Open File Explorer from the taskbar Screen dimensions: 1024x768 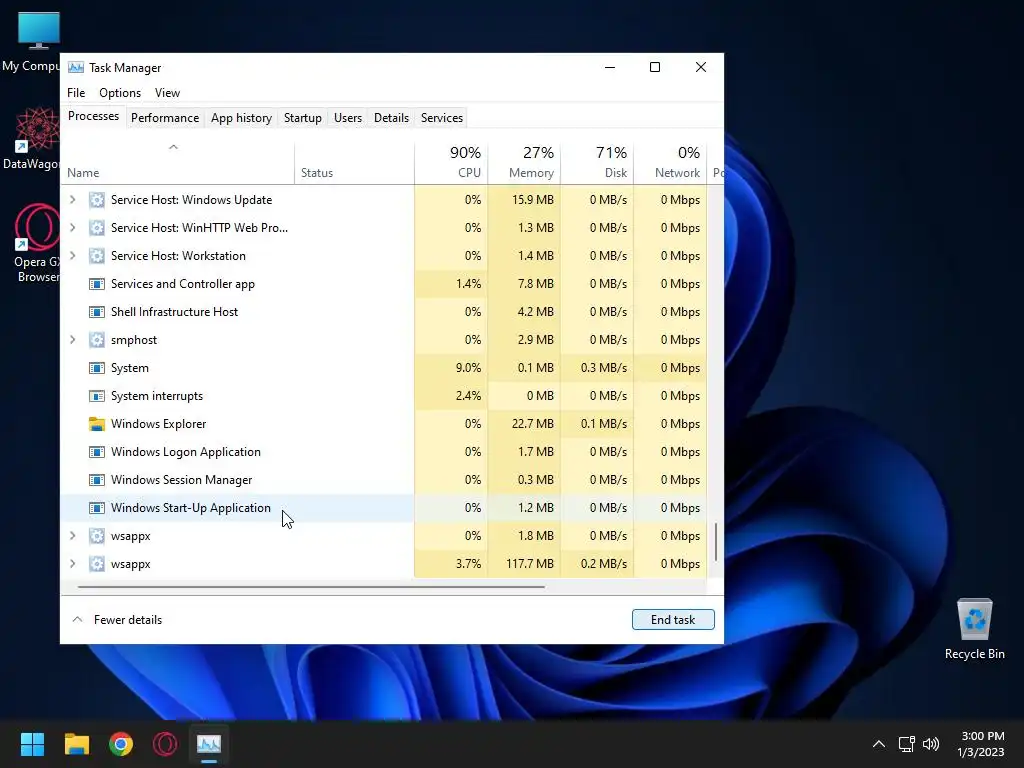[76, 744]
